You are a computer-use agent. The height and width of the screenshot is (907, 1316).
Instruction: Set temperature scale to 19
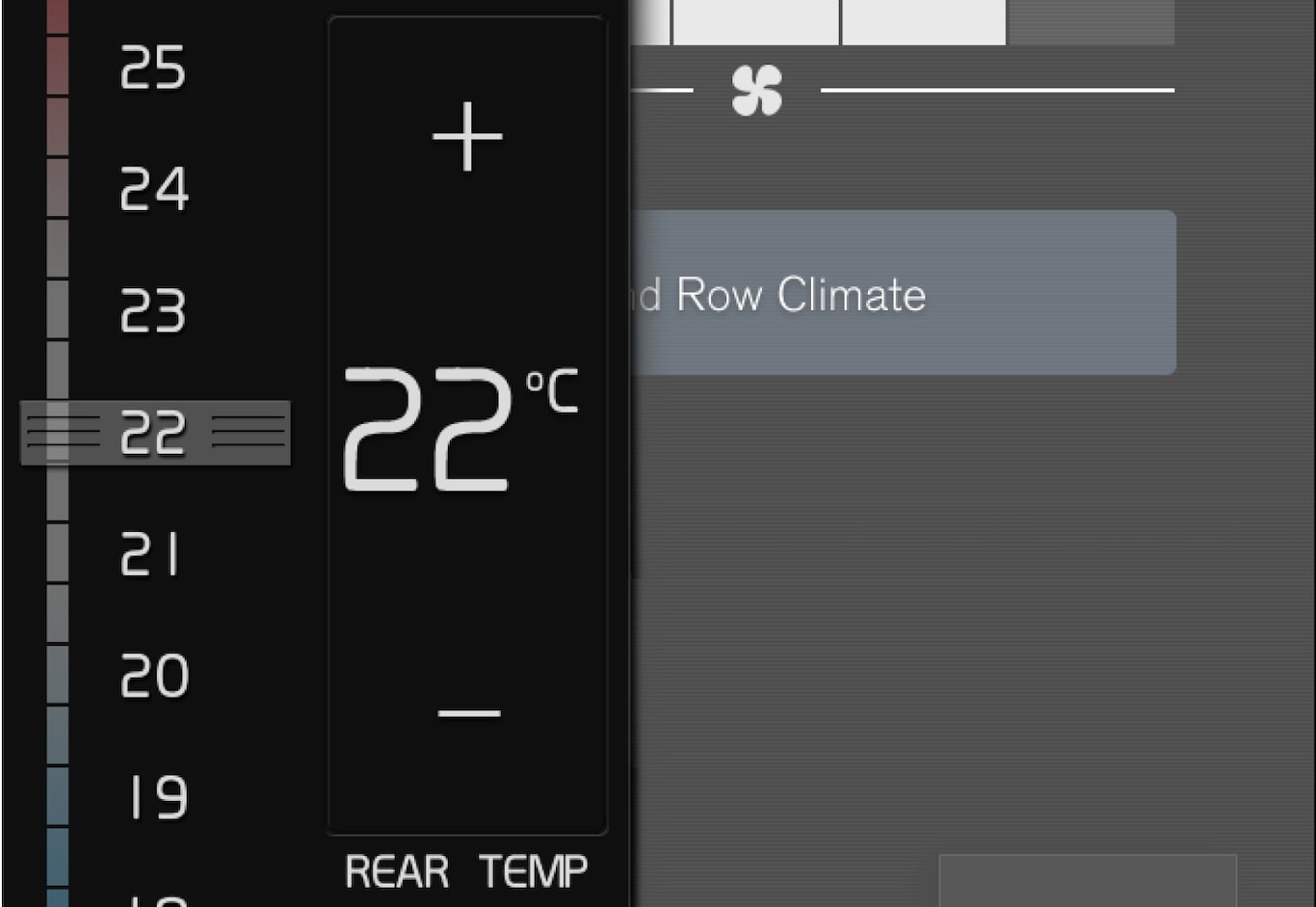pos(158,797)
